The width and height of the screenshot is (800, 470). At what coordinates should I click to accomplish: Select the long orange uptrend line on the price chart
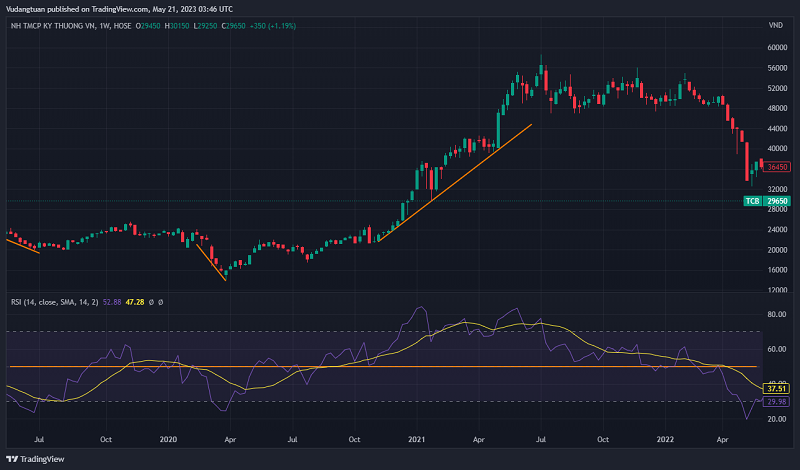tap(455, 181)
